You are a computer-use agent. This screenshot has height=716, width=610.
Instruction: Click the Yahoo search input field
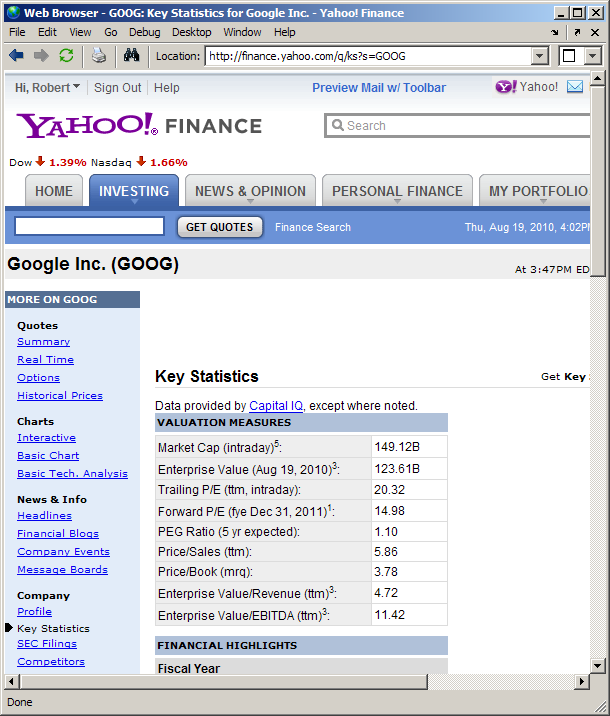coord(465,126)
